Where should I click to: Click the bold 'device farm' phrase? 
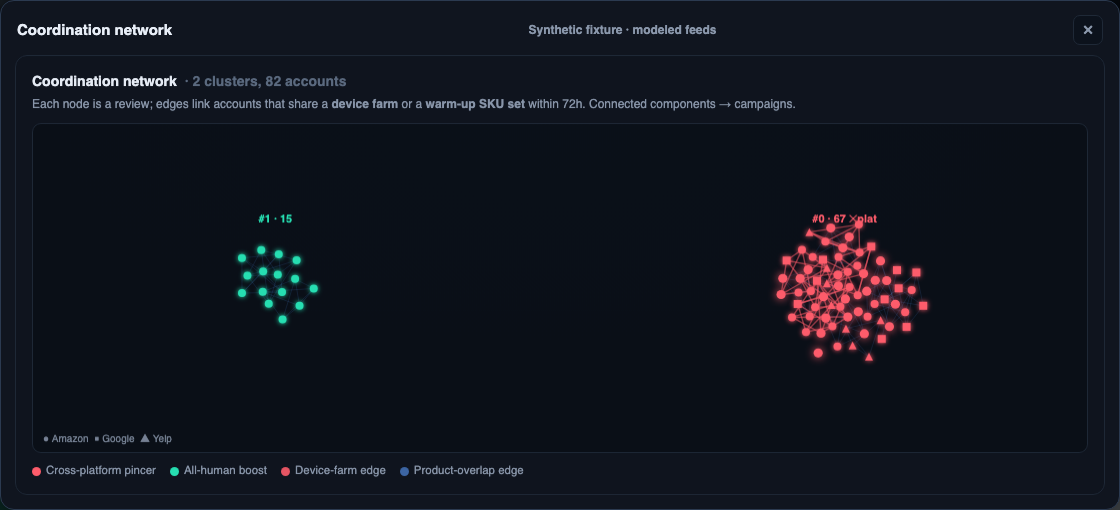point(364,104)
